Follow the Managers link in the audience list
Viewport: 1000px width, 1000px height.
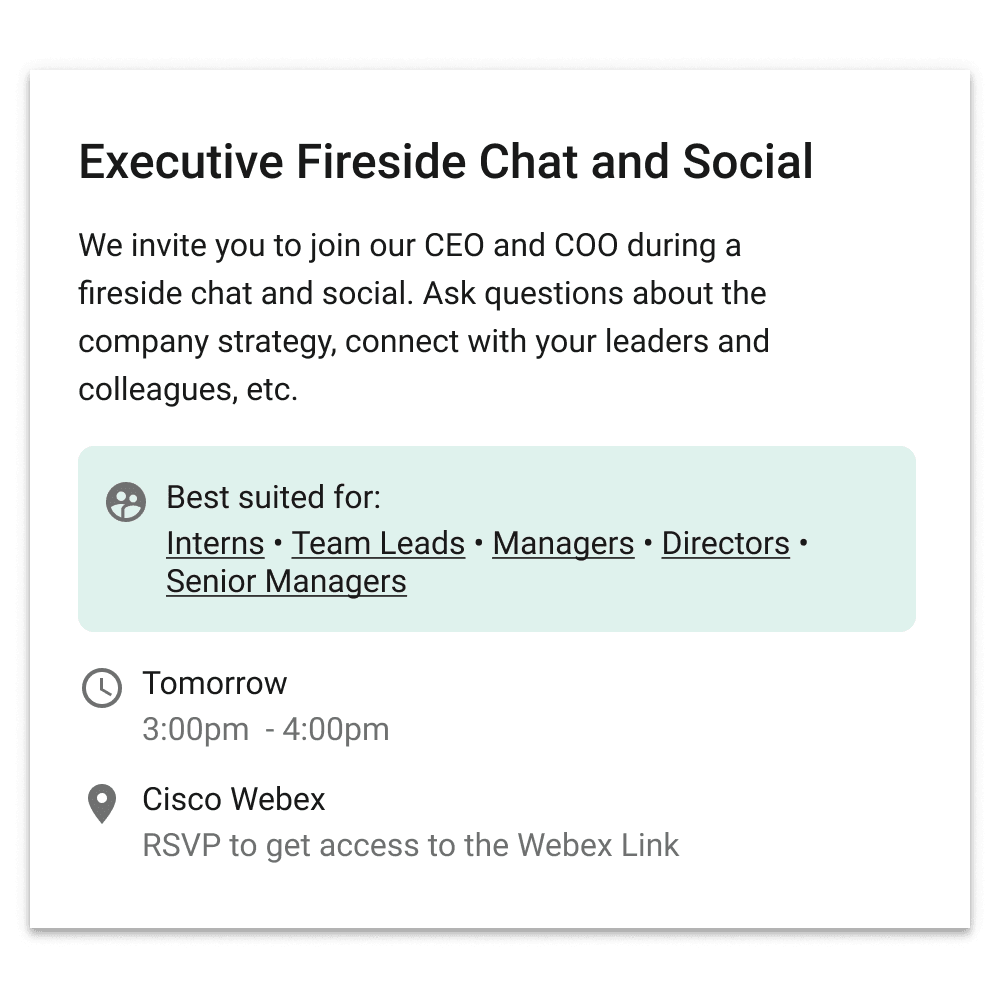563,544
